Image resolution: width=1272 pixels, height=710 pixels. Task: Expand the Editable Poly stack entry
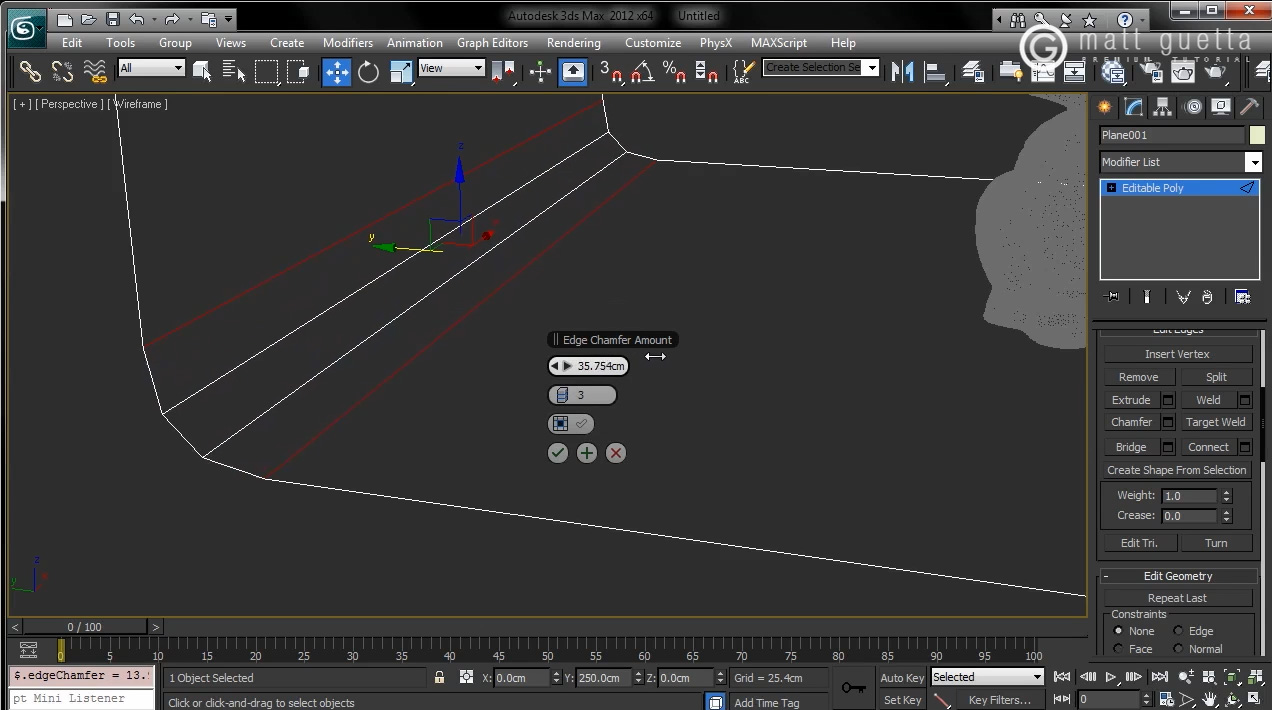point(1111,188)
